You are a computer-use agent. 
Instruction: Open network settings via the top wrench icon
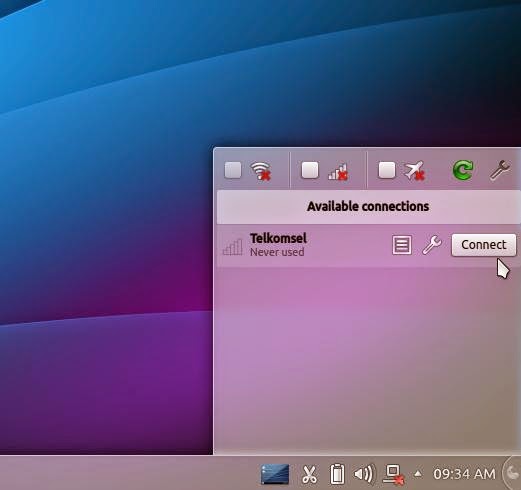coord(500,170)
